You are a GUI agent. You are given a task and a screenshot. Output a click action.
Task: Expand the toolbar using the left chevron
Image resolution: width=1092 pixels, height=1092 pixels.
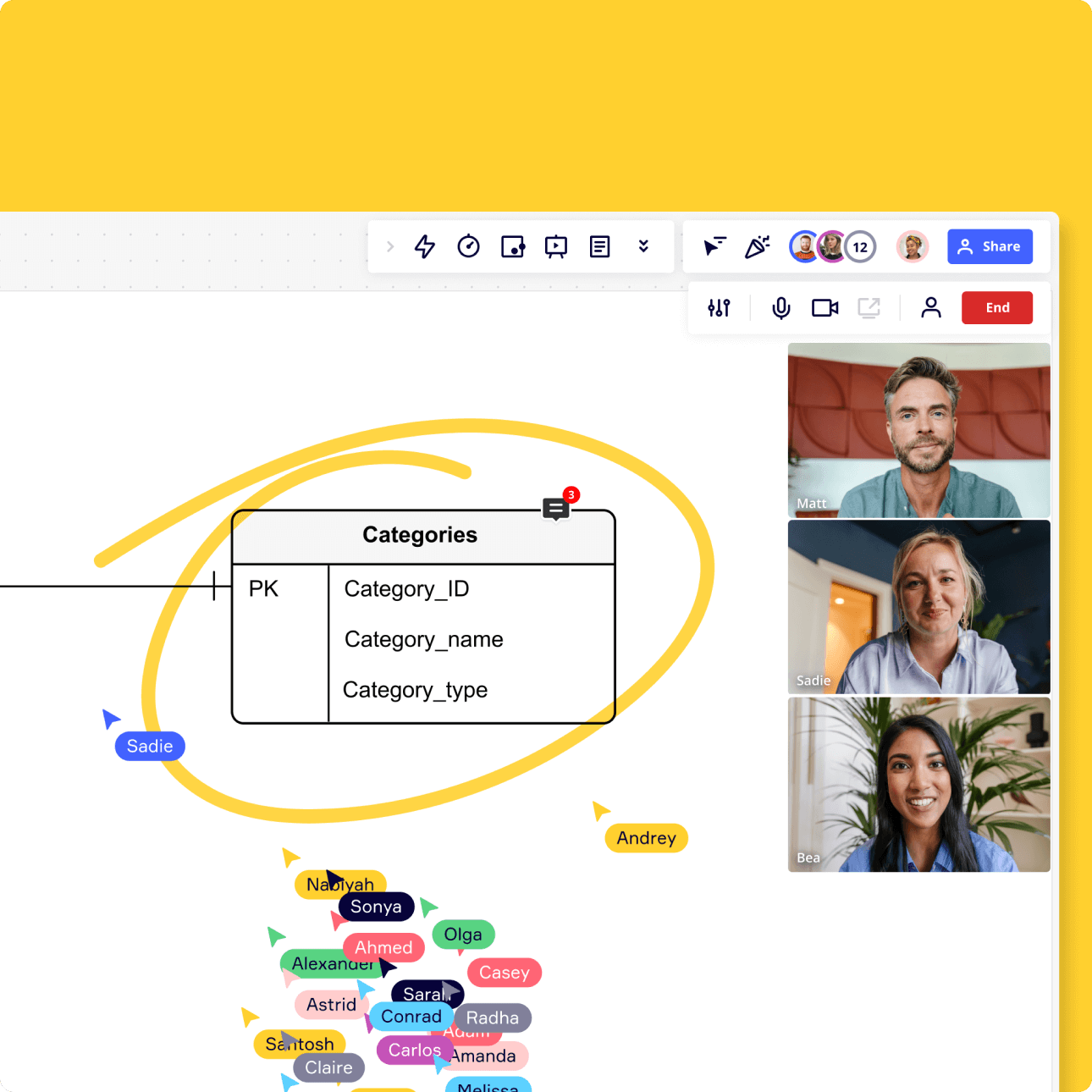tap(389, 246)
